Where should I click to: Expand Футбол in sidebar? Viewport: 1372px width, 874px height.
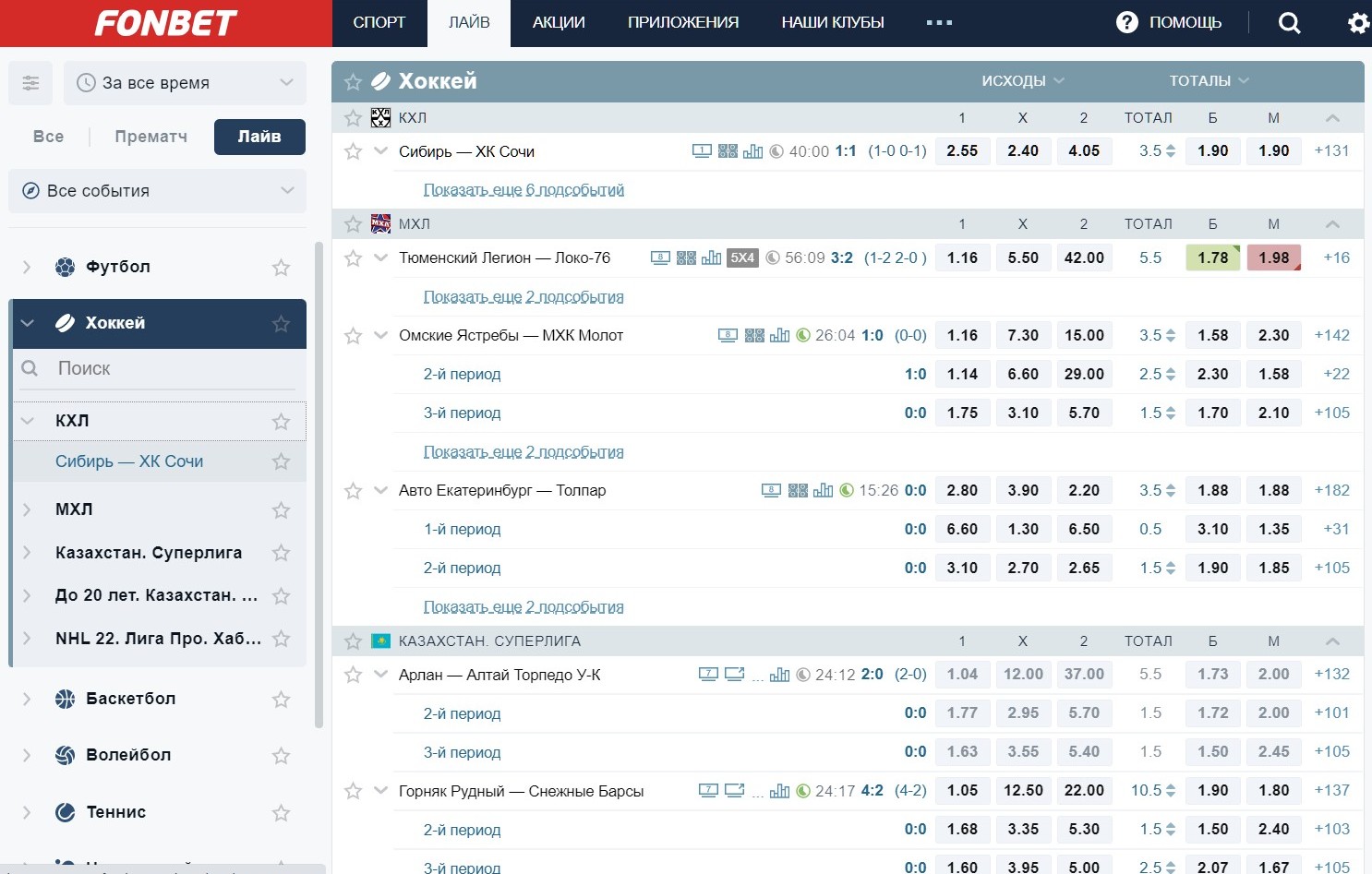(x=27, y=267)
